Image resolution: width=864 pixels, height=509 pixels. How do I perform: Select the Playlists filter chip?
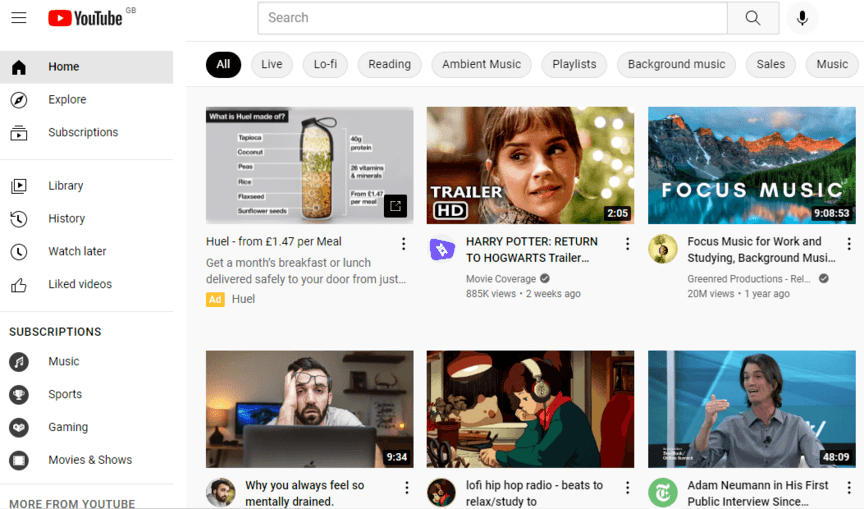pyautogui.click(x=574, y=64)
